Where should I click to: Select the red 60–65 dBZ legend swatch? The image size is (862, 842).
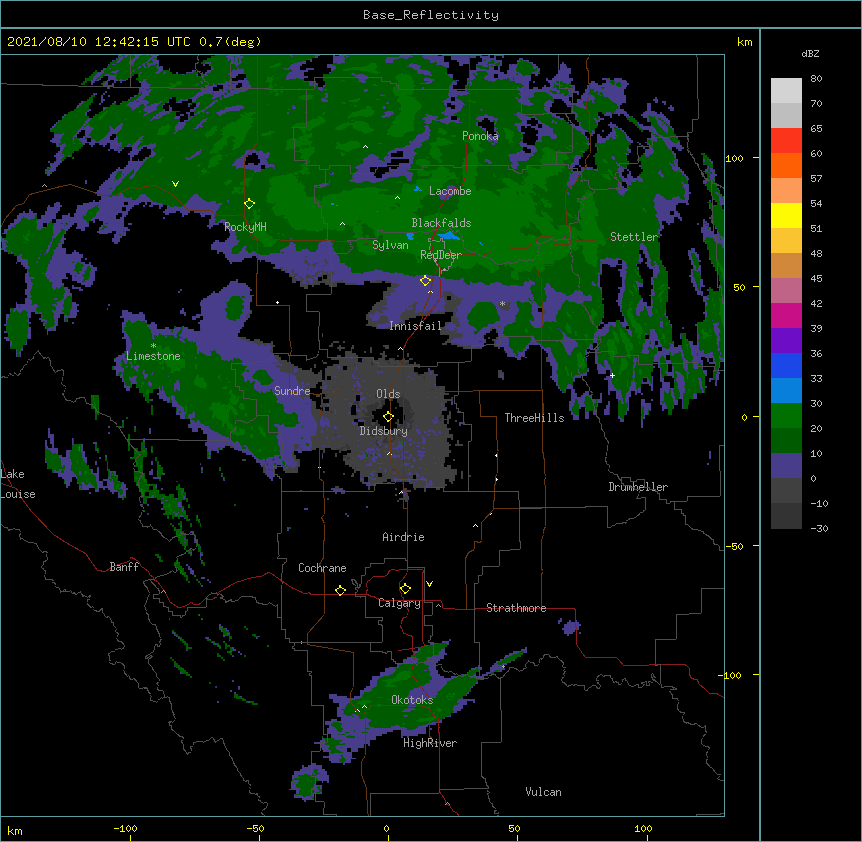click(x=786, y=141)
